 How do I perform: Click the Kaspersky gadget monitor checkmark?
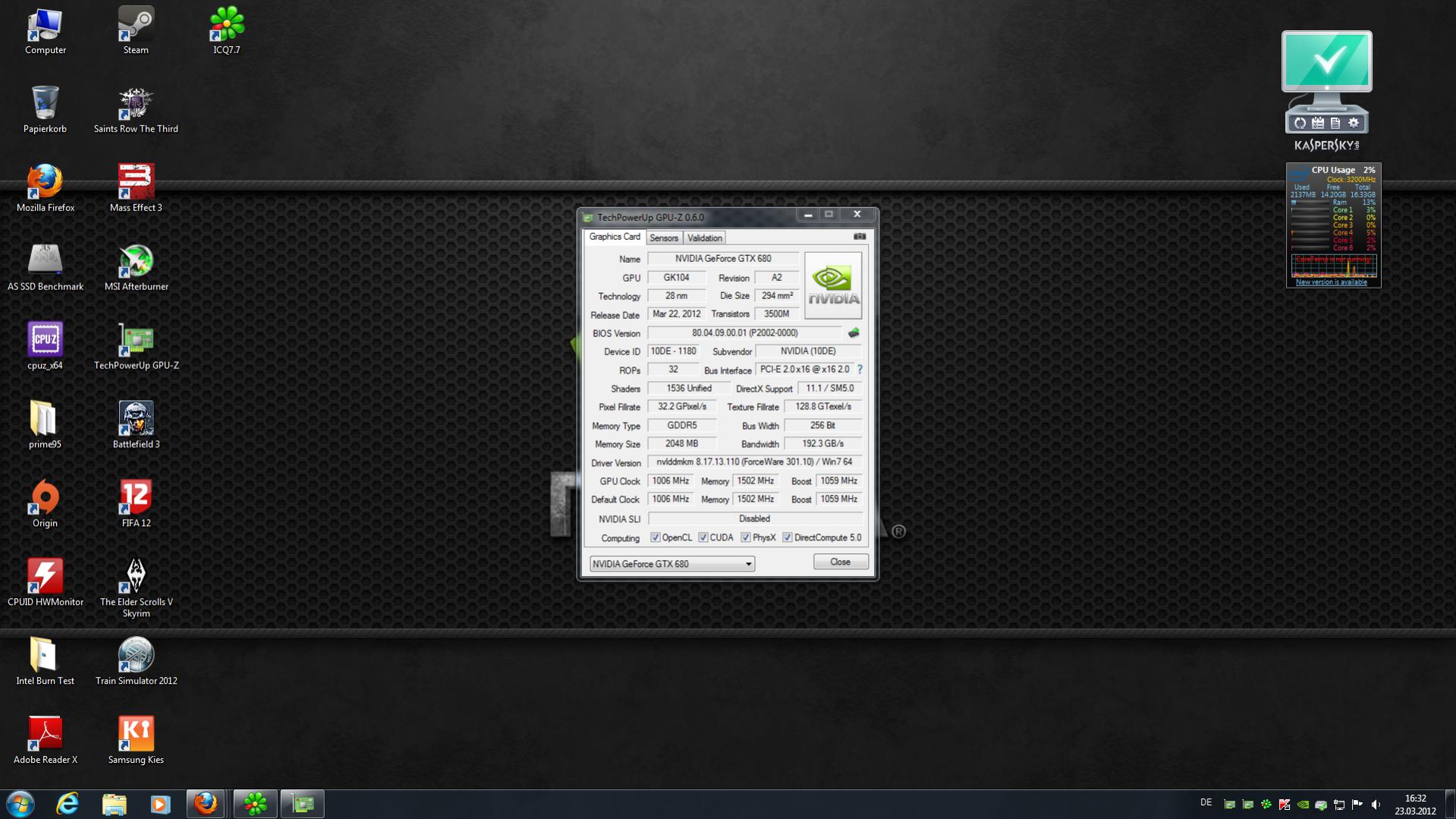coord(1327,61)
